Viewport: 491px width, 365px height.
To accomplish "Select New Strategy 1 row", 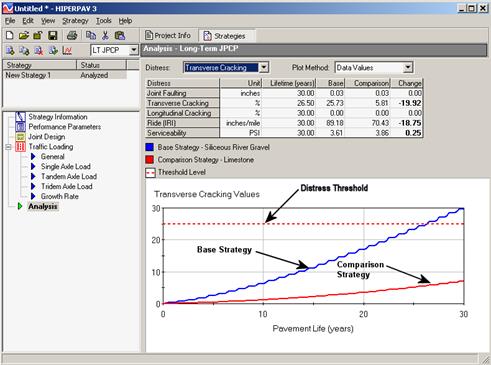I will (x=65, y=75).
